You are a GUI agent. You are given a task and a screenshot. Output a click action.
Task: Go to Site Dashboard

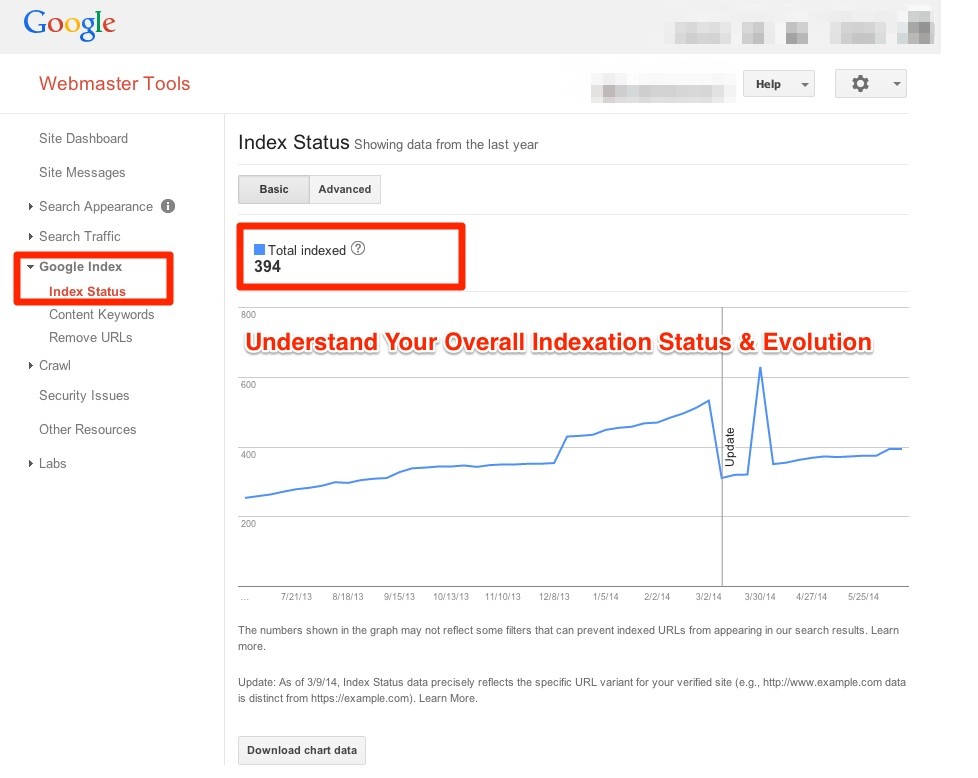(83, 139)
